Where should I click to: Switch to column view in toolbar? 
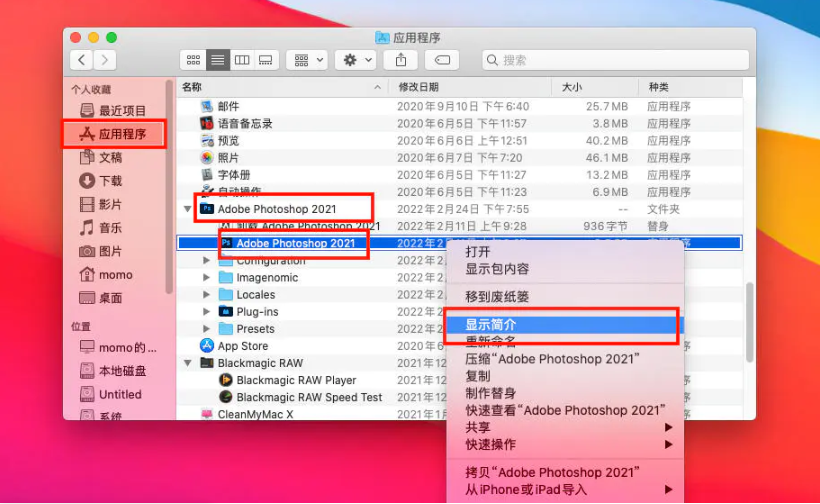(x=241, y=60)
